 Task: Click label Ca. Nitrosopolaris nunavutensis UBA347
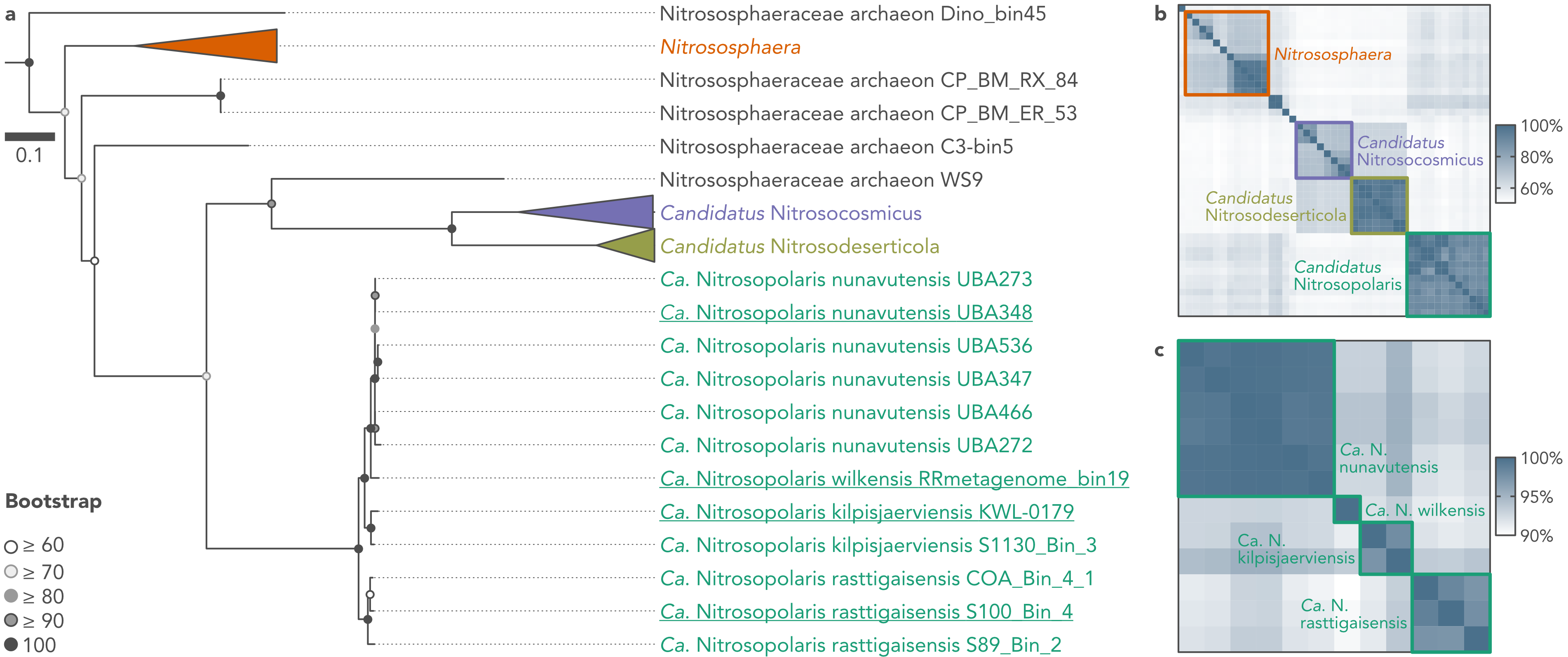[846, 379]
